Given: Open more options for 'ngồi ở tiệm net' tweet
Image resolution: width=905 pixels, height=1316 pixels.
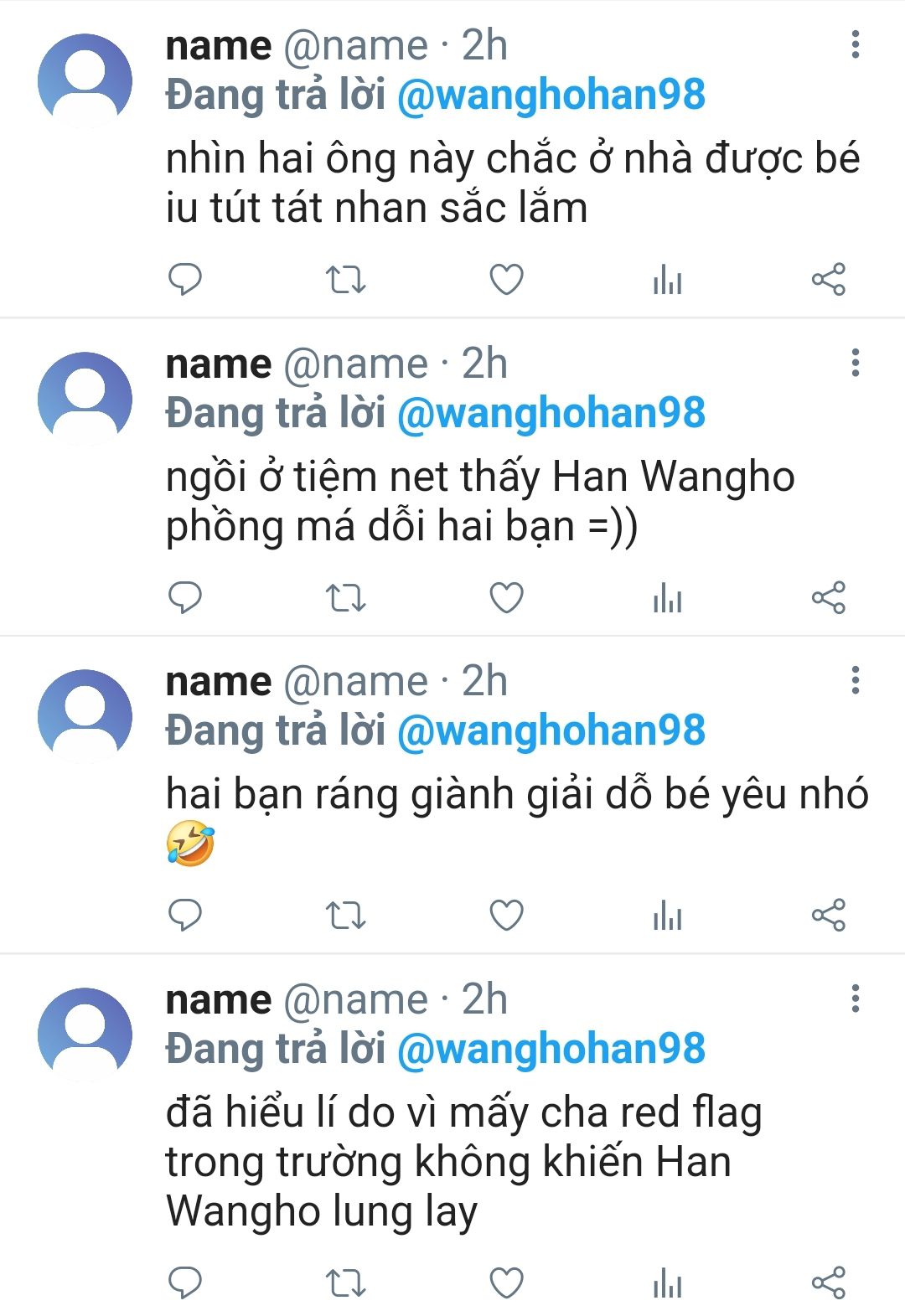Looking at the screenshot, I should [855, 363].
